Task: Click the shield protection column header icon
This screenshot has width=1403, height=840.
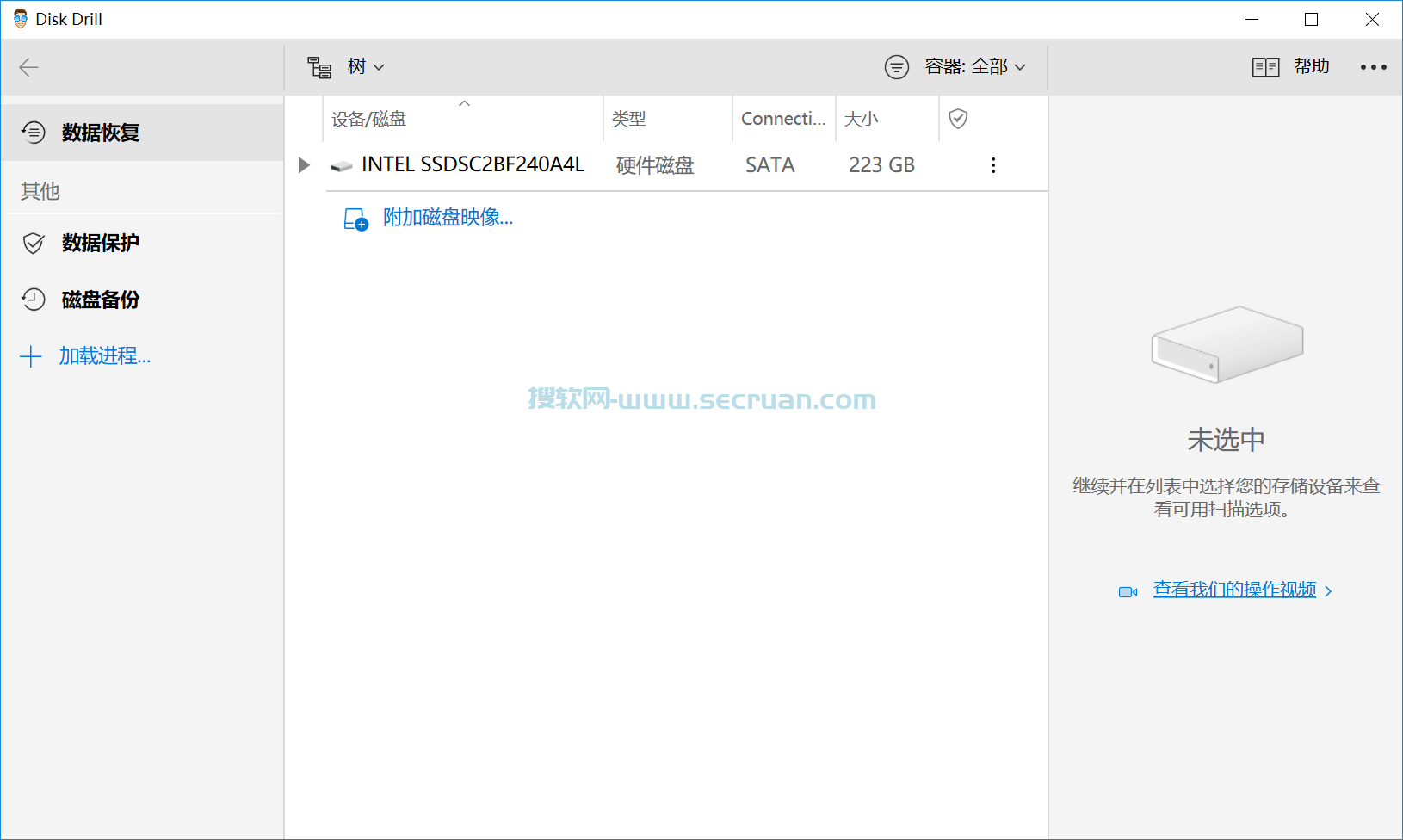Action: pyautogui.click(x=958, y=119)
